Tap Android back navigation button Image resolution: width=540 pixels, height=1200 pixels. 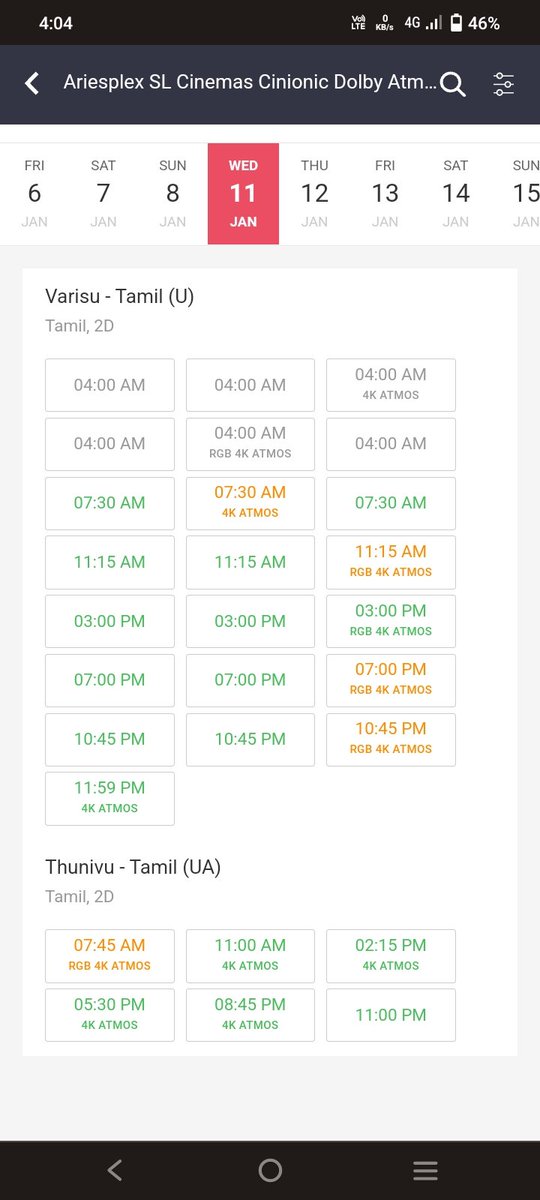click(115, 1169)
